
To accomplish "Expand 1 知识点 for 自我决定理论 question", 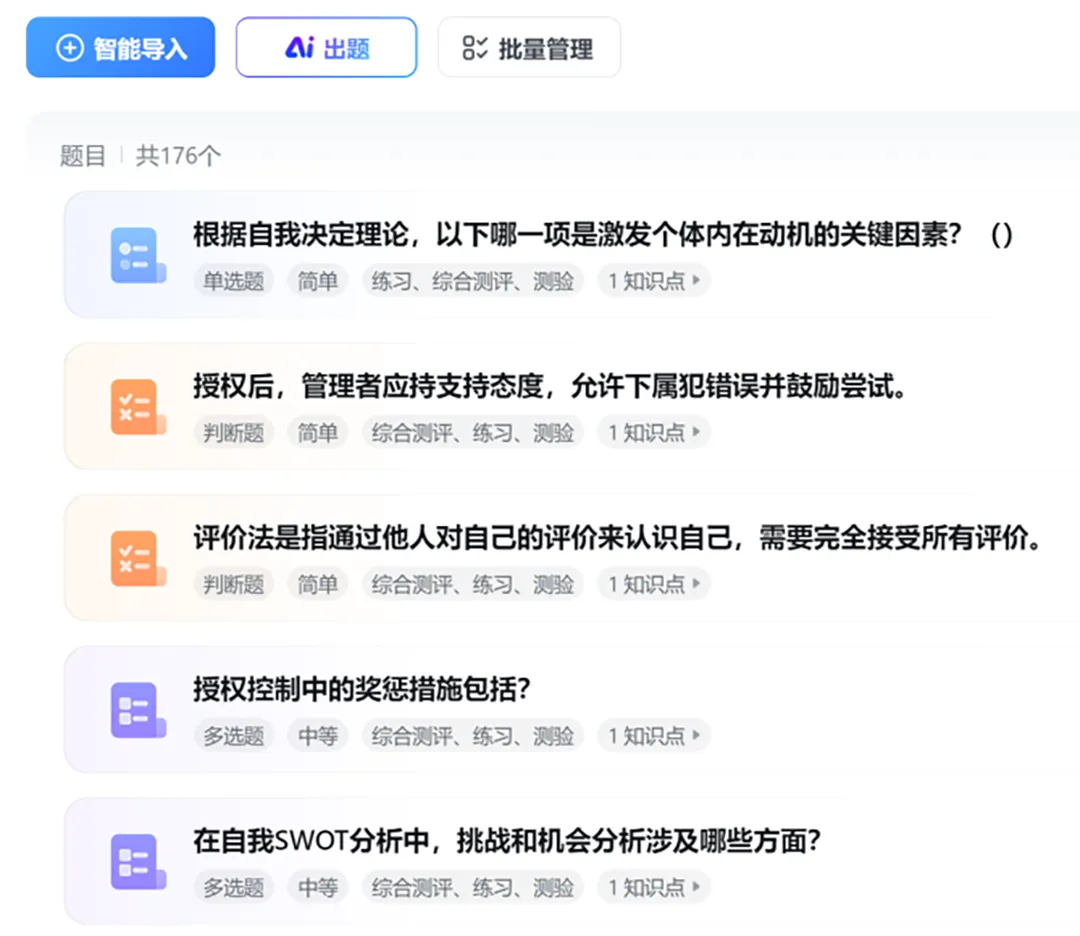I will click(x=654, y=281).
